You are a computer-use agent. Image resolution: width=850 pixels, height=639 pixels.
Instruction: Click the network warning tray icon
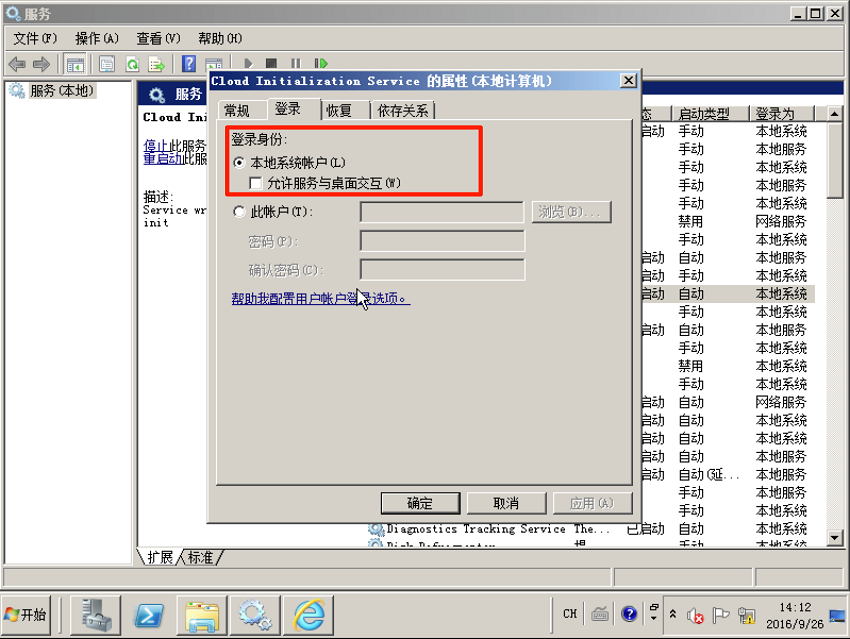[x=746, y=616]
